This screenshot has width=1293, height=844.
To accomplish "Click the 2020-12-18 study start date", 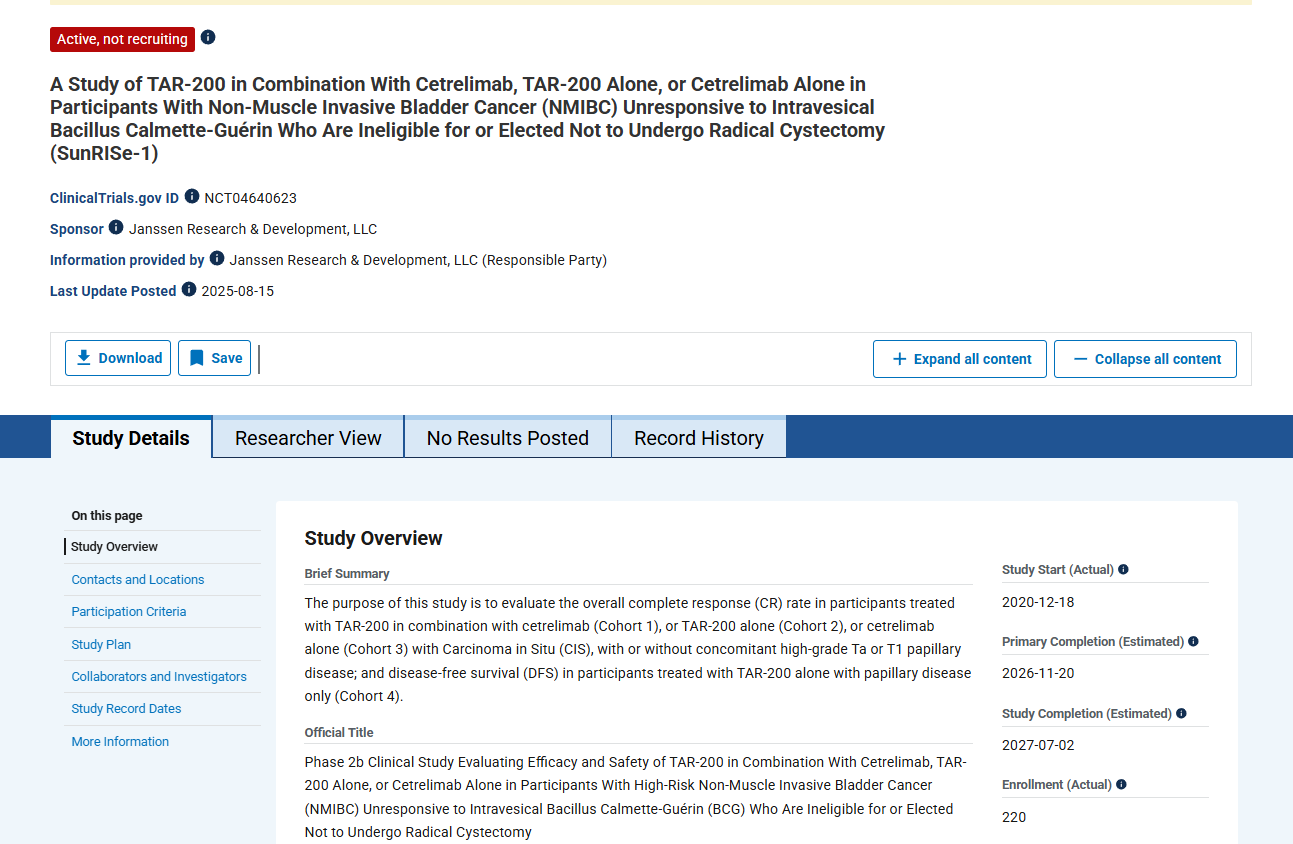I will [x=1038, y=602].
